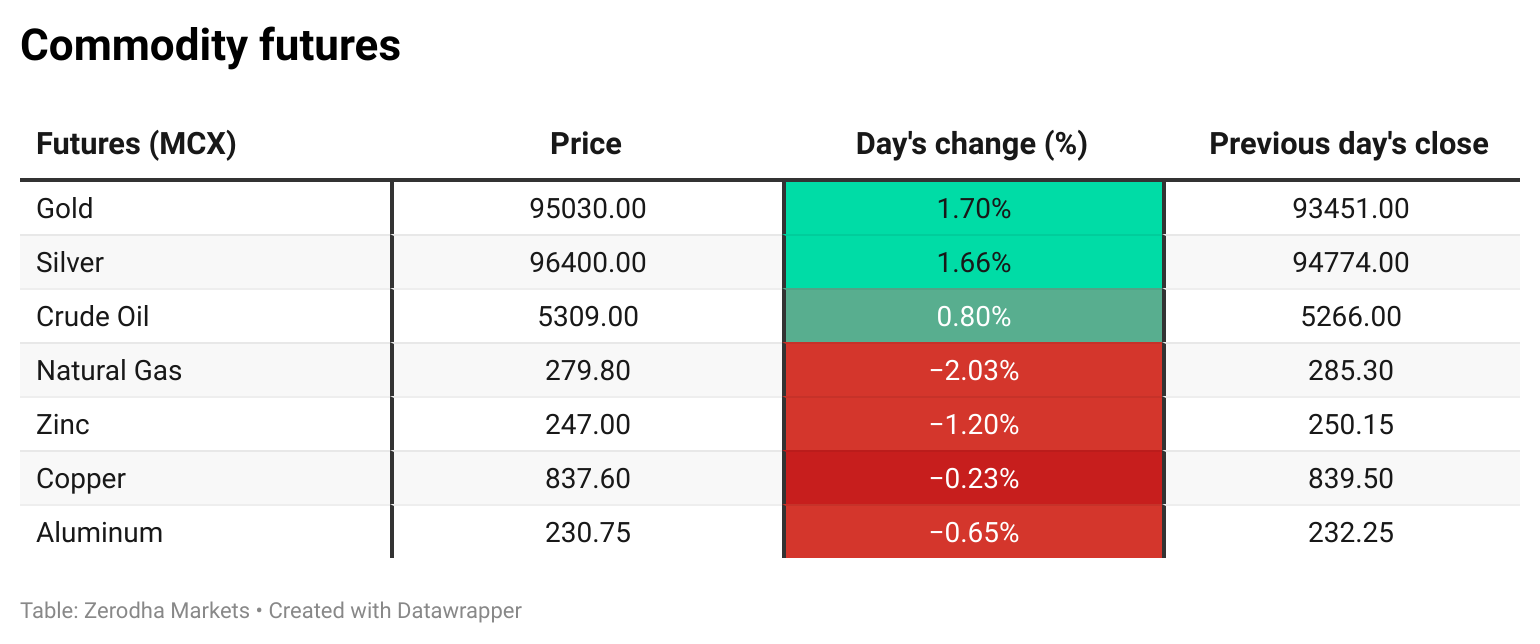Image resolution: width=1540 pixels, height=644 pixels.
Task: Click the muted green 0.80% cell
Action: coord(974,316)
